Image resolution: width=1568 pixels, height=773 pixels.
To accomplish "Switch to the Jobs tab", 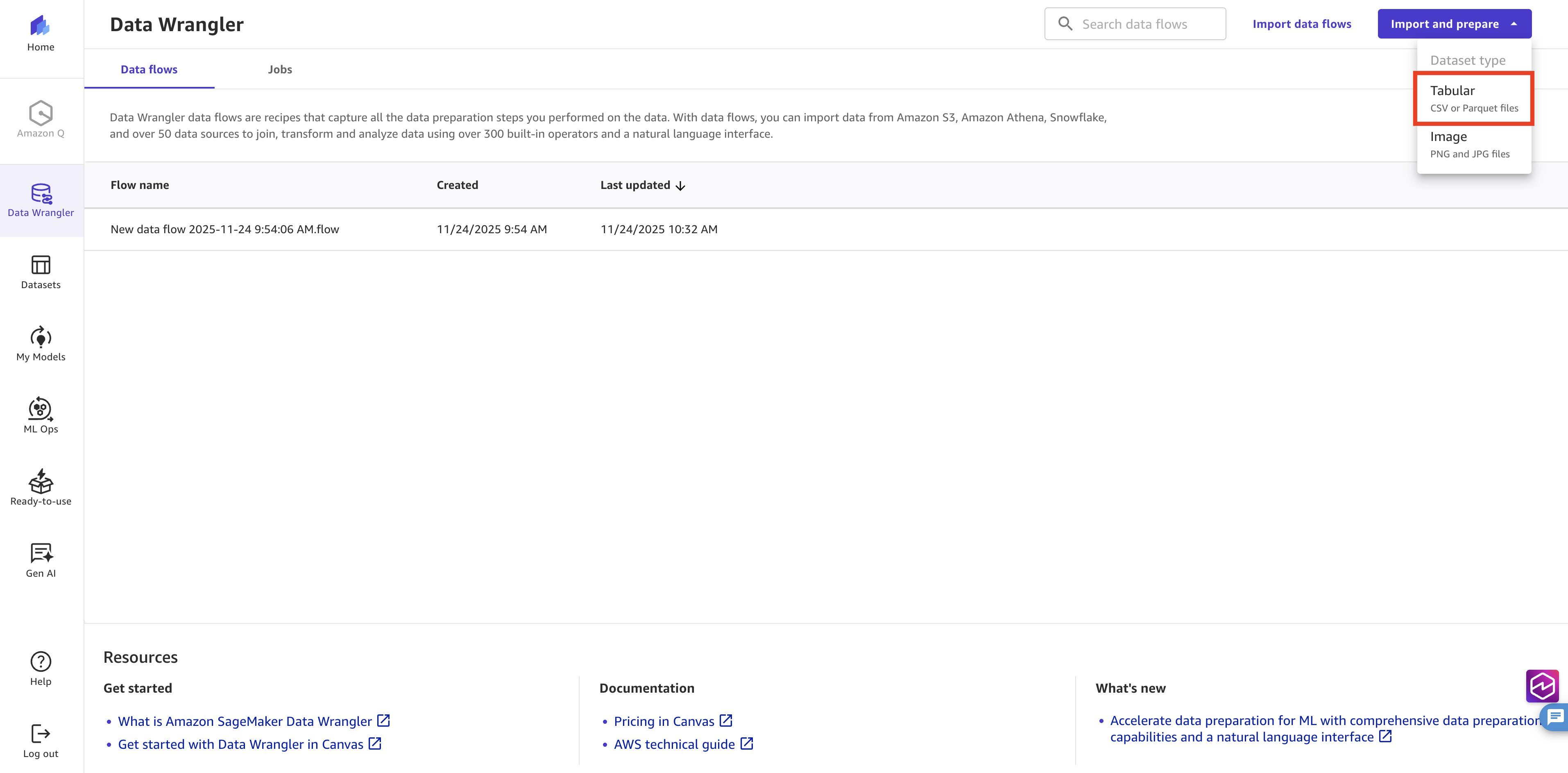I will coord(280,69).
